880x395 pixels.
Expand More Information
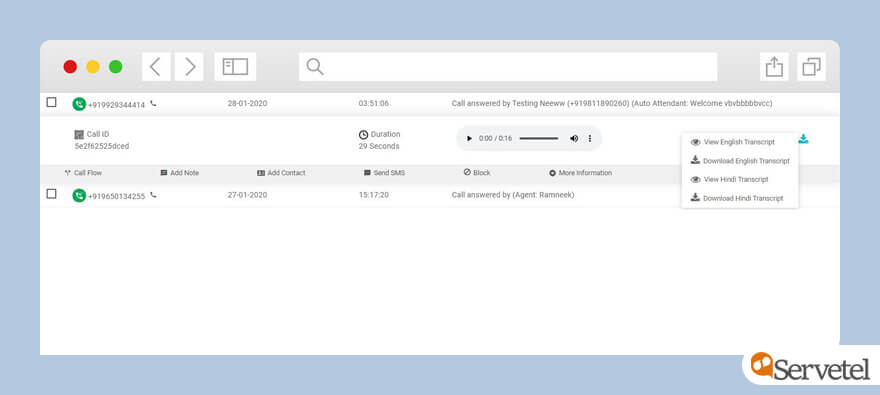click(x=580, y=173)
